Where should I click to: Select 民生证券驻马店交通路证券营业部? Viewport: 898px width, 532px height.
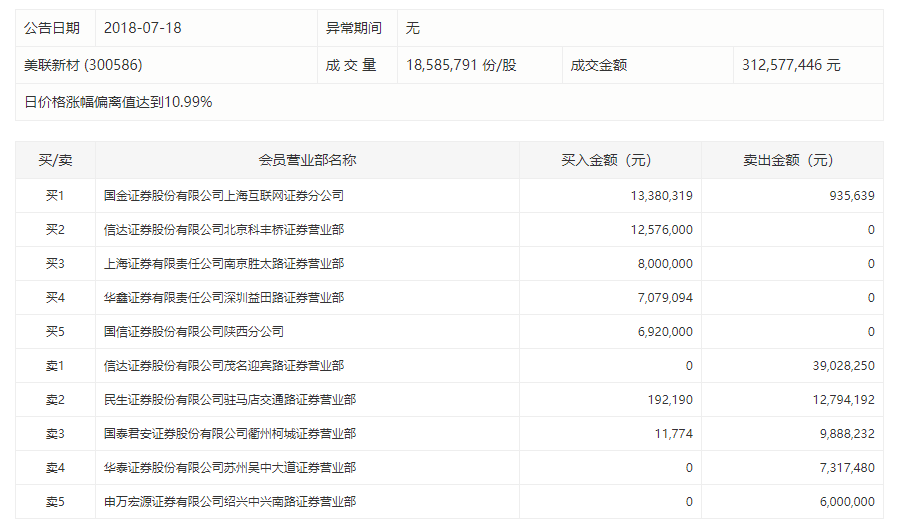(x=229, y=400)
